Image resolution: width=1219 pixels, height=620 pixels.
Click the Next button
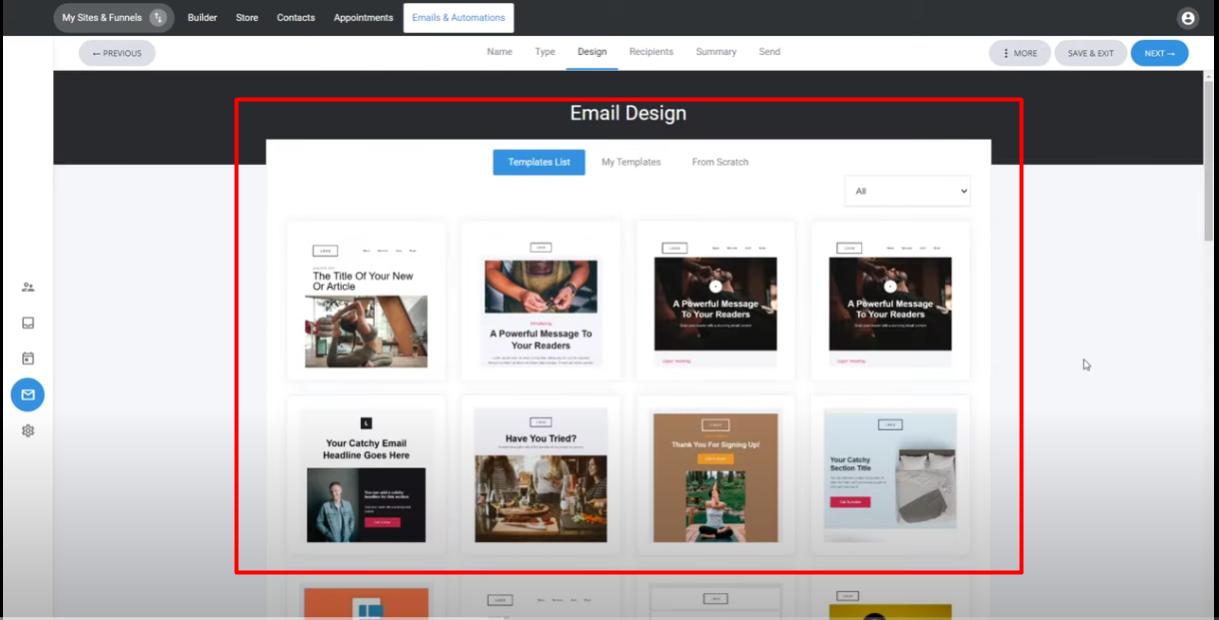tap(1160, 53)
